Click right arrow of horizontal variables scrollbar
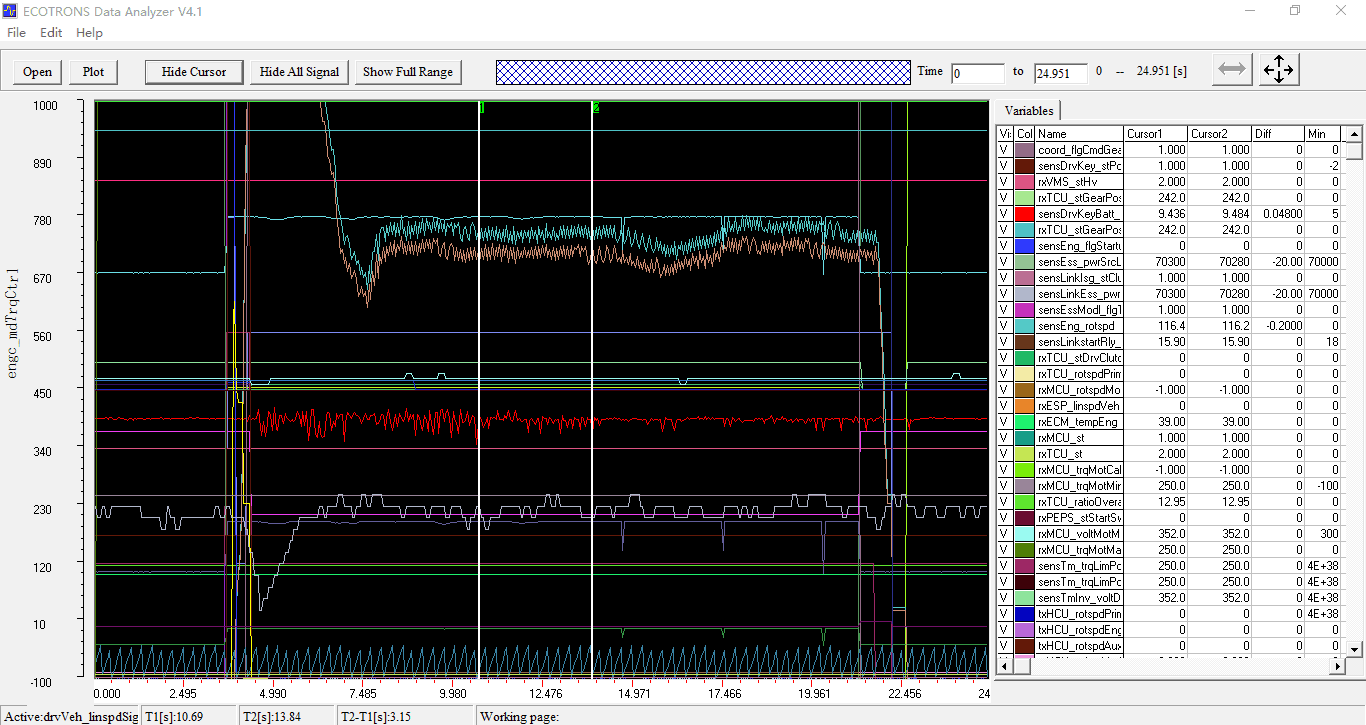Viewport: 1366px width, 725px height. pos(1338,665)
